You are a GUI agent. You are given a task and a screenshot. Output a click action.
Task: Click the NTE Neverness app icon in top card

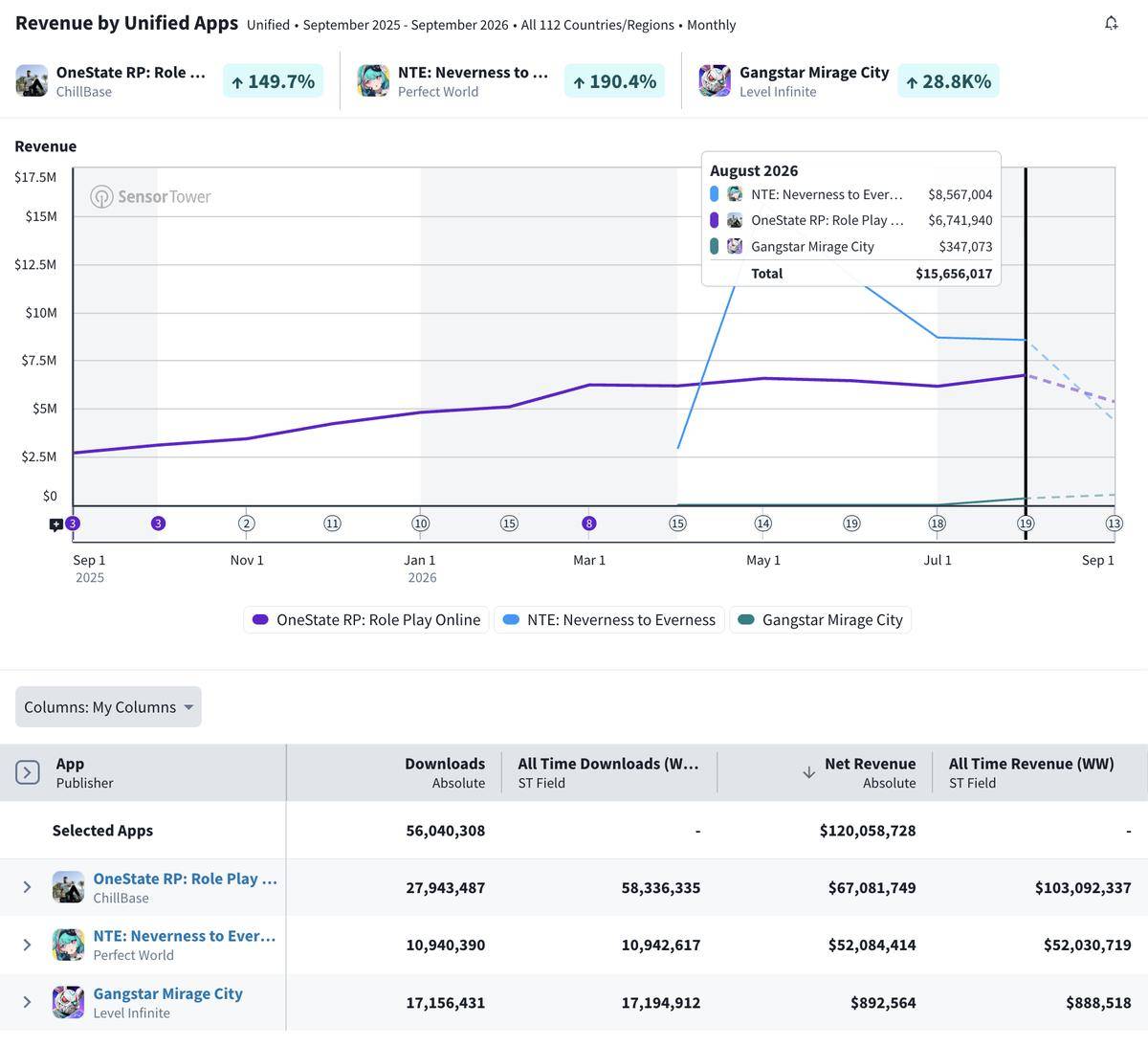(x=373, y=81)
